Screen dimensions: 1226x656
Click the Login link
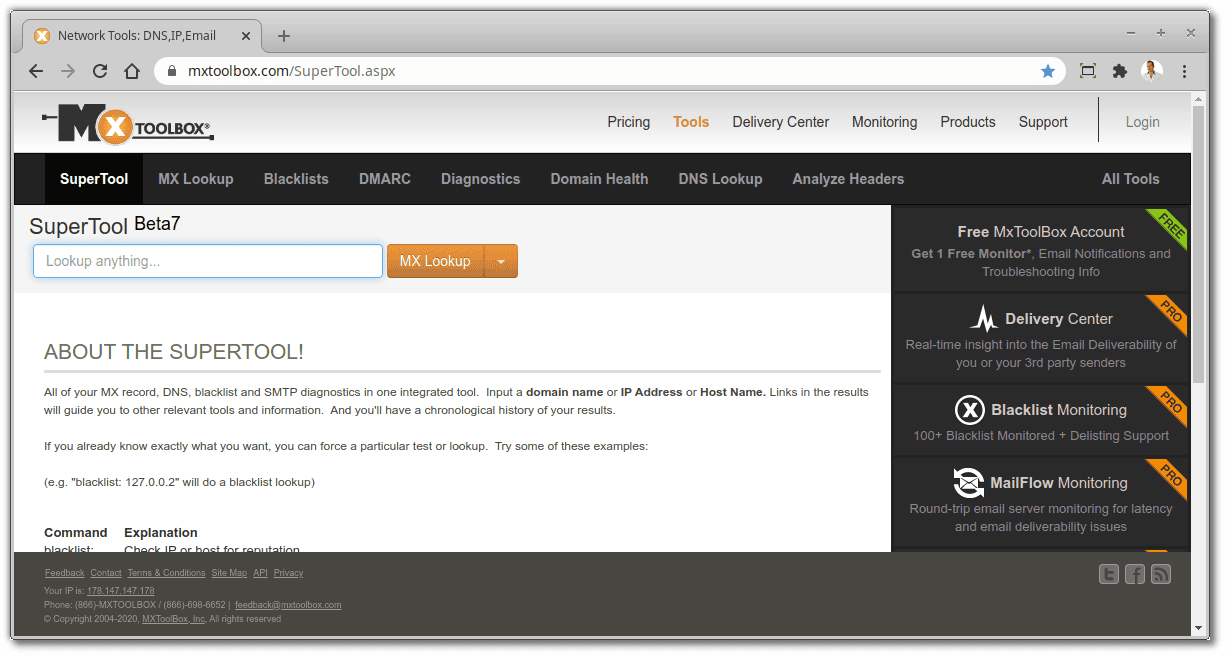click(x=1142, y=122)
